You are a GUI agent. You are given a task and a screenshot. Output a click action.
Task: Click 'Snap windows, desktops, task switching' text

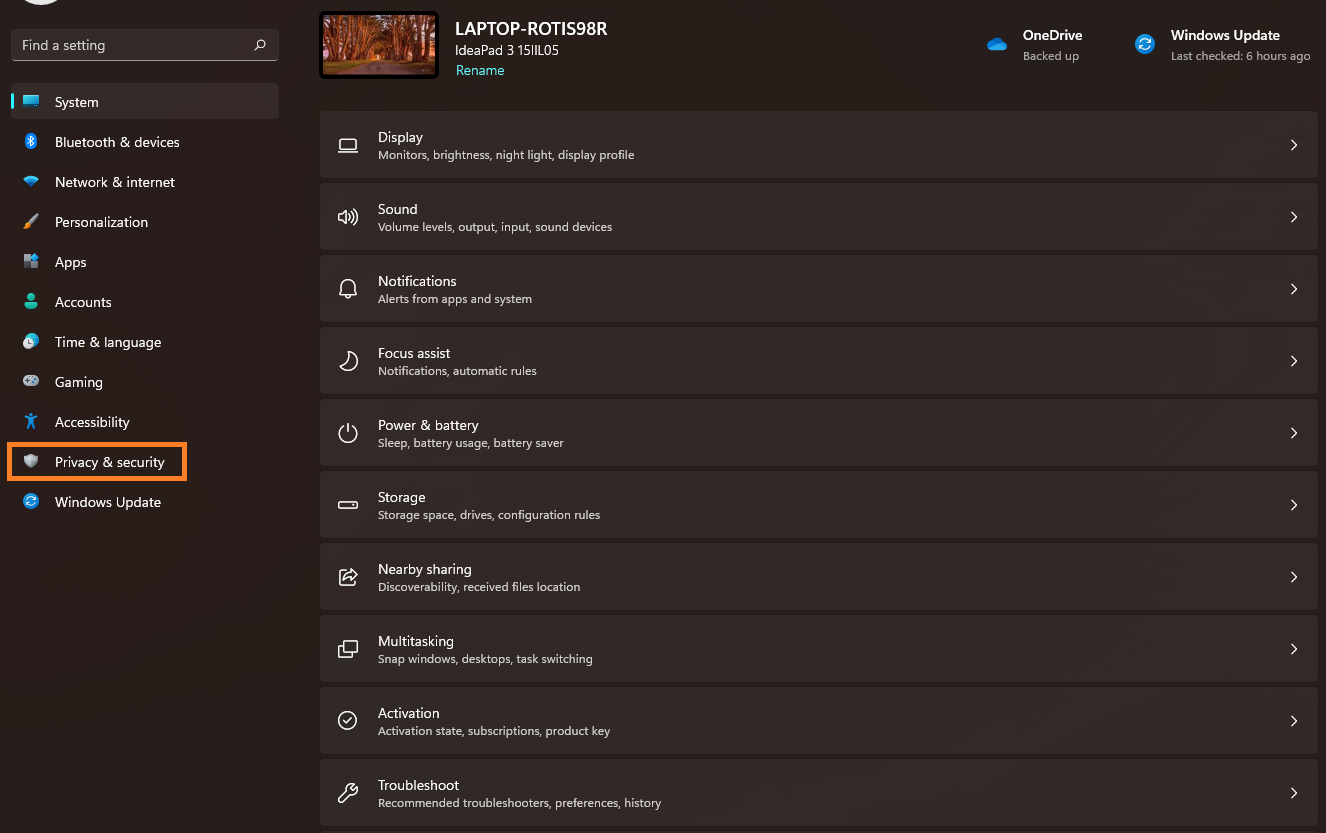485,659
